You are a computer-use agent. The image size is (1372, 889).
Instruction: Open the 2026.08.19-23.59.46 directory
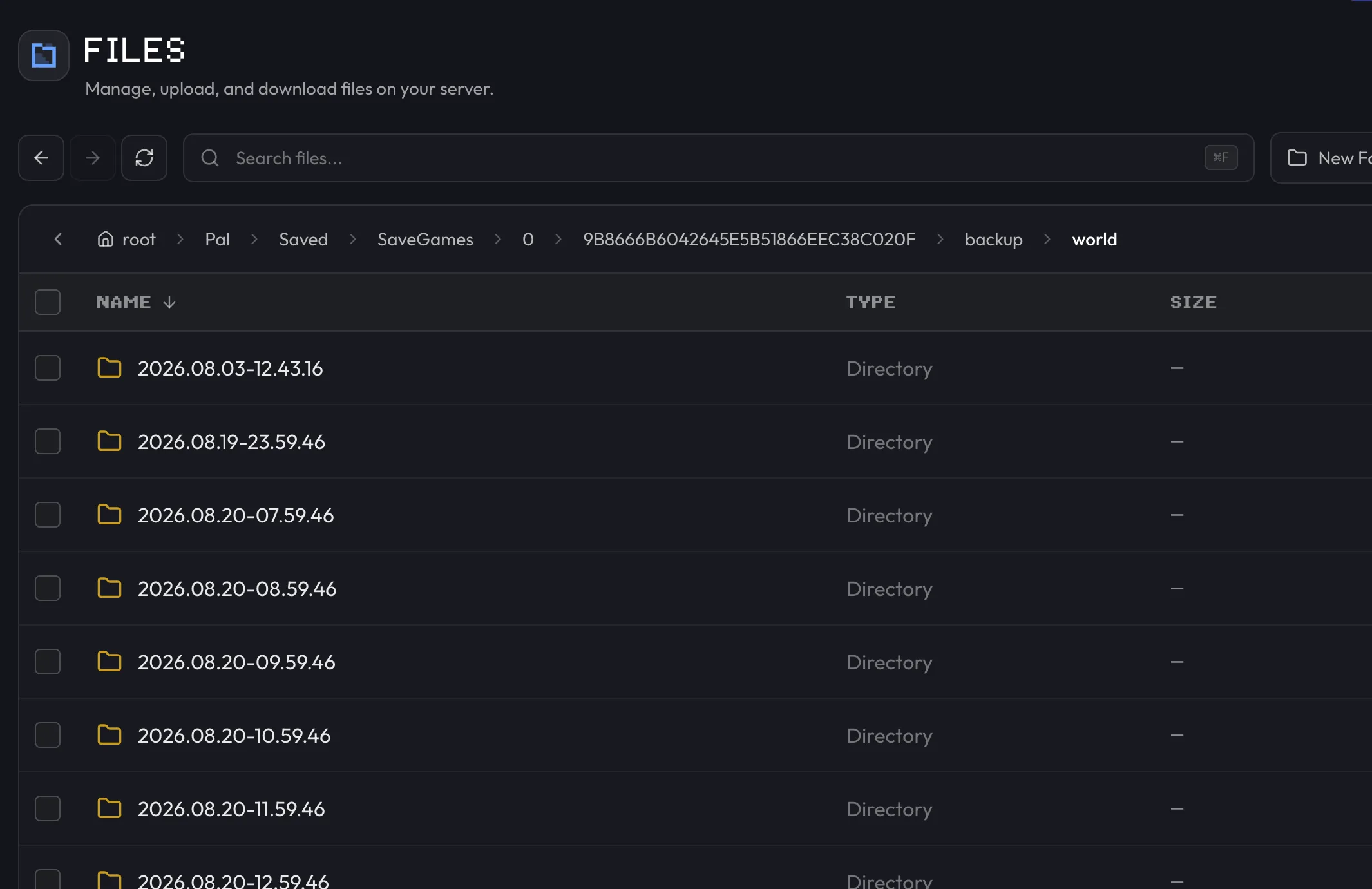click(x=231, y=442)
